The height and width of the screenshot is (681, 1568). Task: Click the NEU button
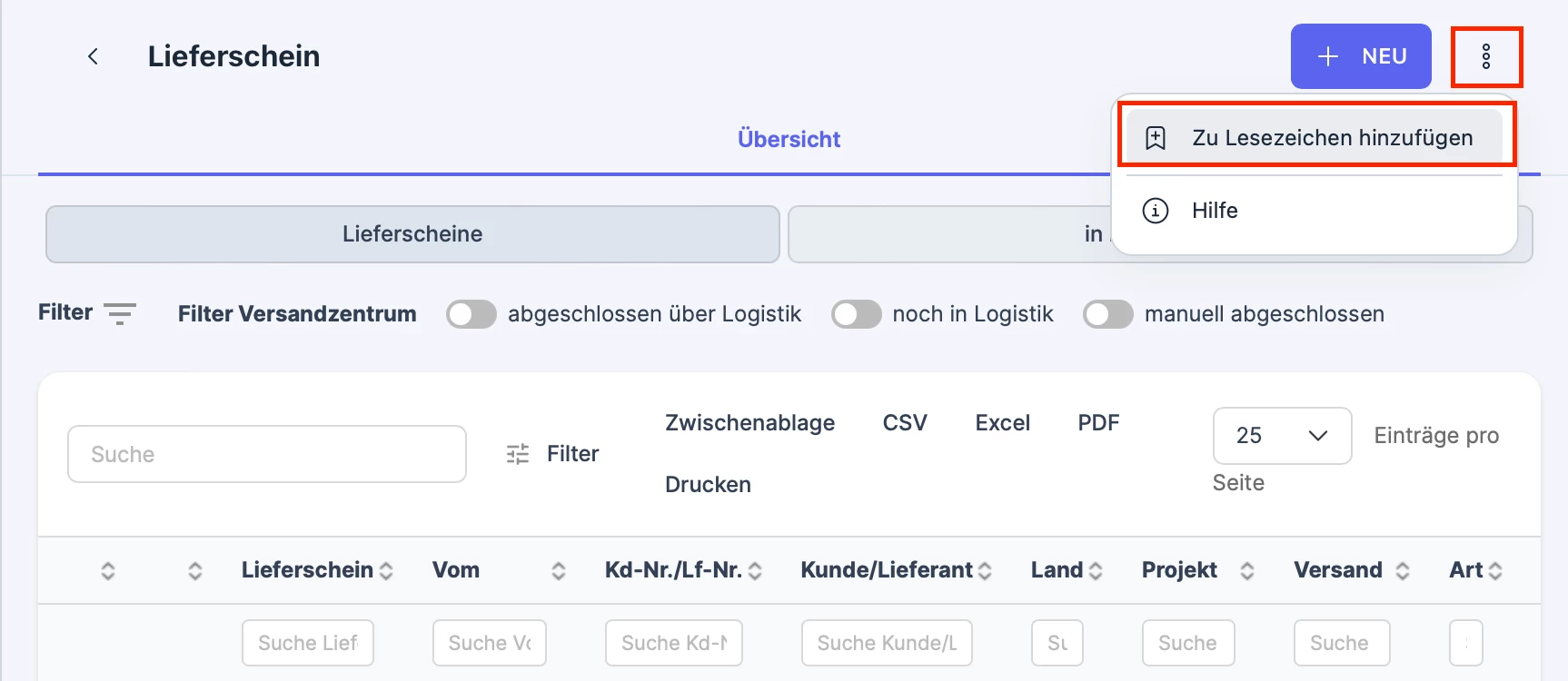1361,56
